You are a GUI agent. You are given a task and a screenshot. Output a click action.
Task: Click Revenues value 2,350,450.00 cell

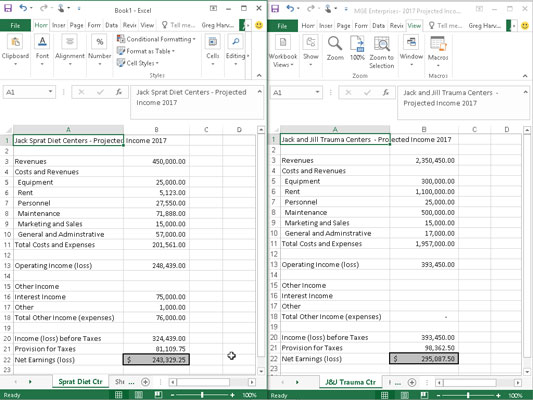coord(424,160)
